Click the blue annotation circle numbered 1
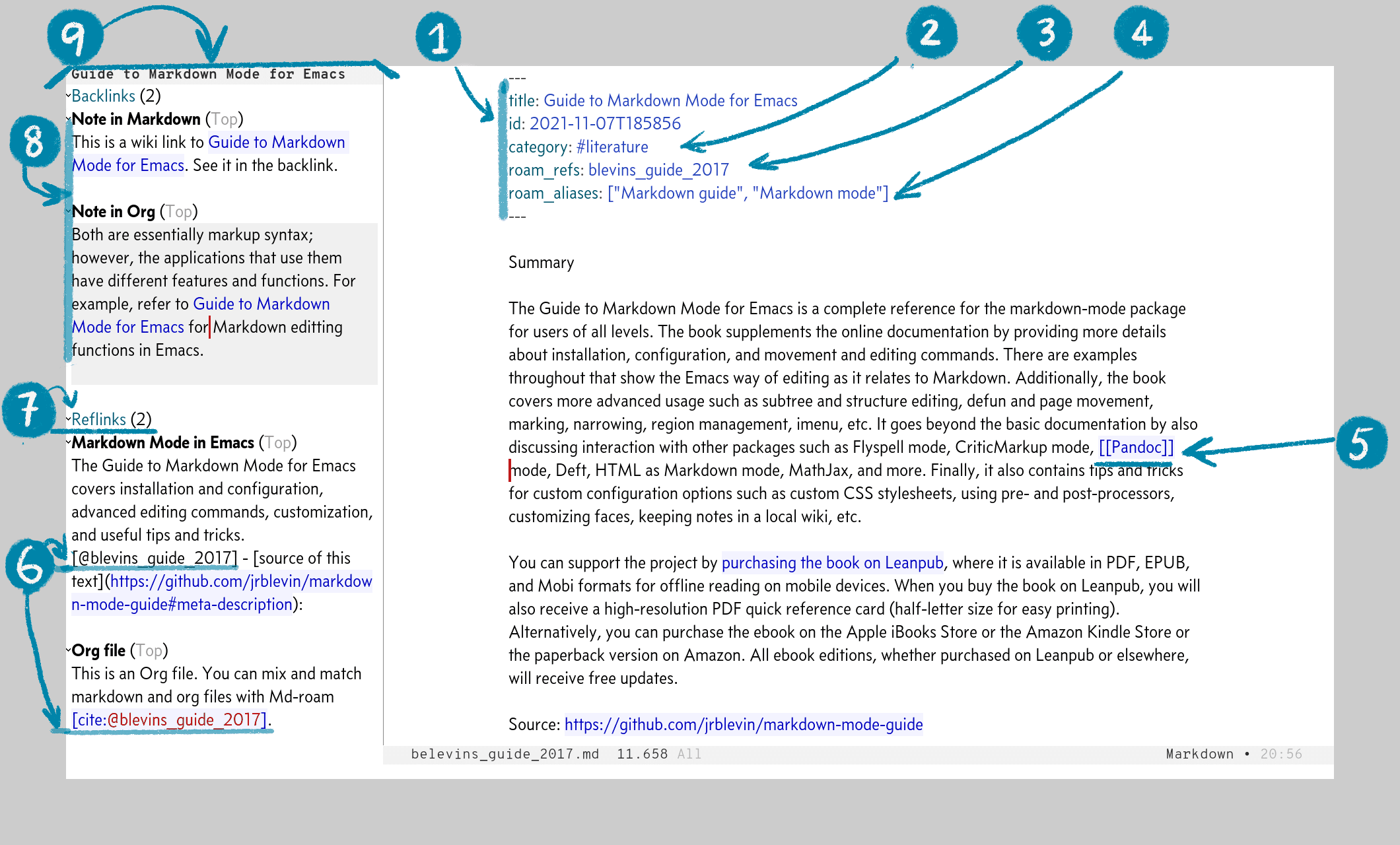 tap(438, 37)
